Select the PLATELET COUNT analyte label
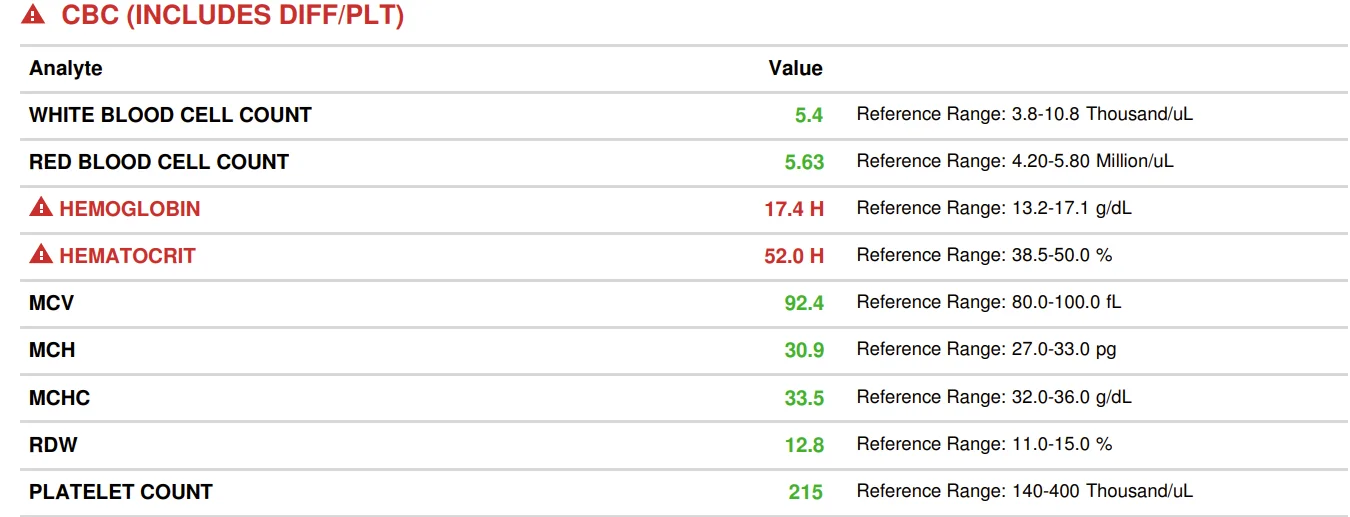Screen dimensions: 1350x517 point(121,492)
